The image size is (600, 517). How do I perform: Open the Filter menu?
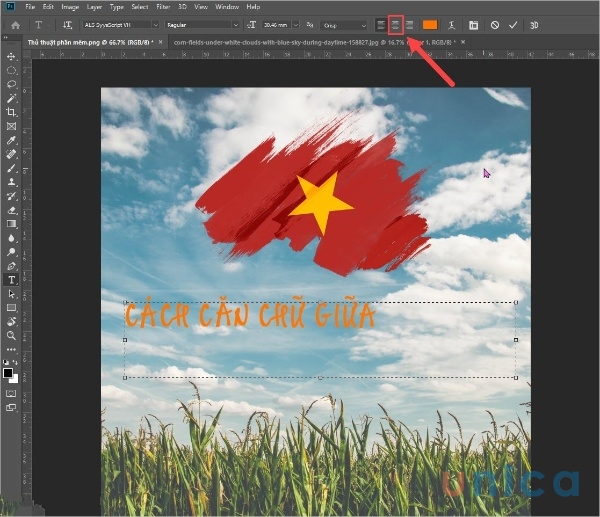pyautogui.click(x=163, y=7)
